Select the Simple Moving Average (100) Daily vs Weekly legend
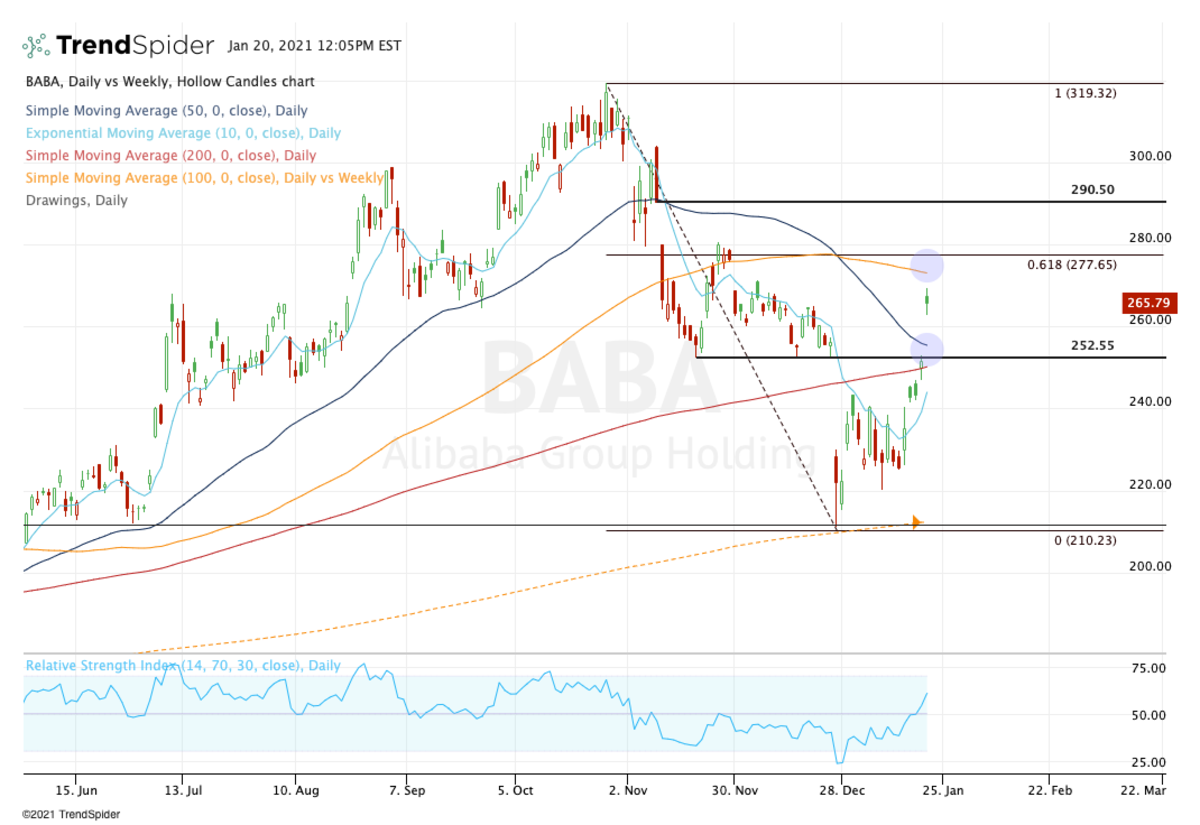1200x825 pixels. (204, 177)
